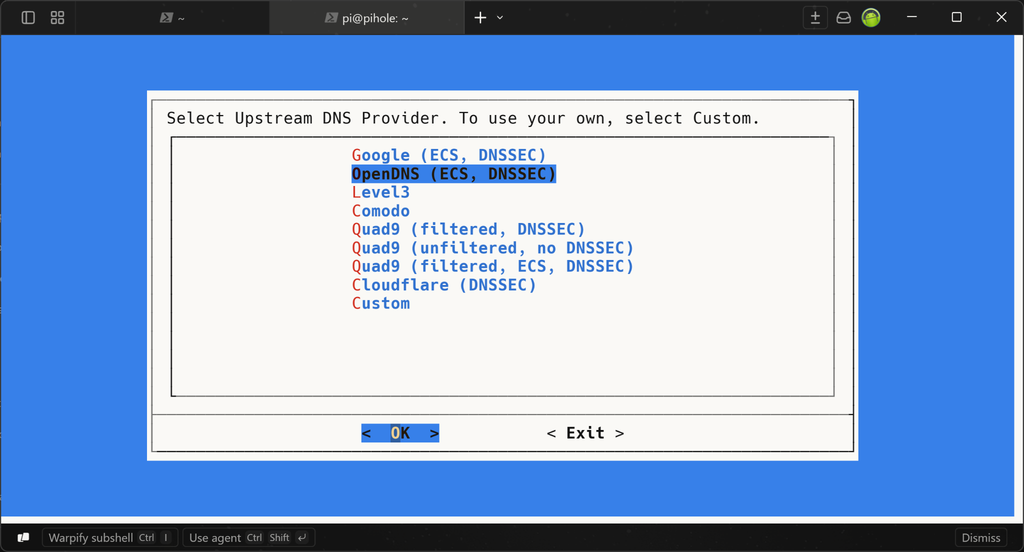Click the Warp logo in status bar
This screenshot has width=1024, height=552.
tap(23, 538)
